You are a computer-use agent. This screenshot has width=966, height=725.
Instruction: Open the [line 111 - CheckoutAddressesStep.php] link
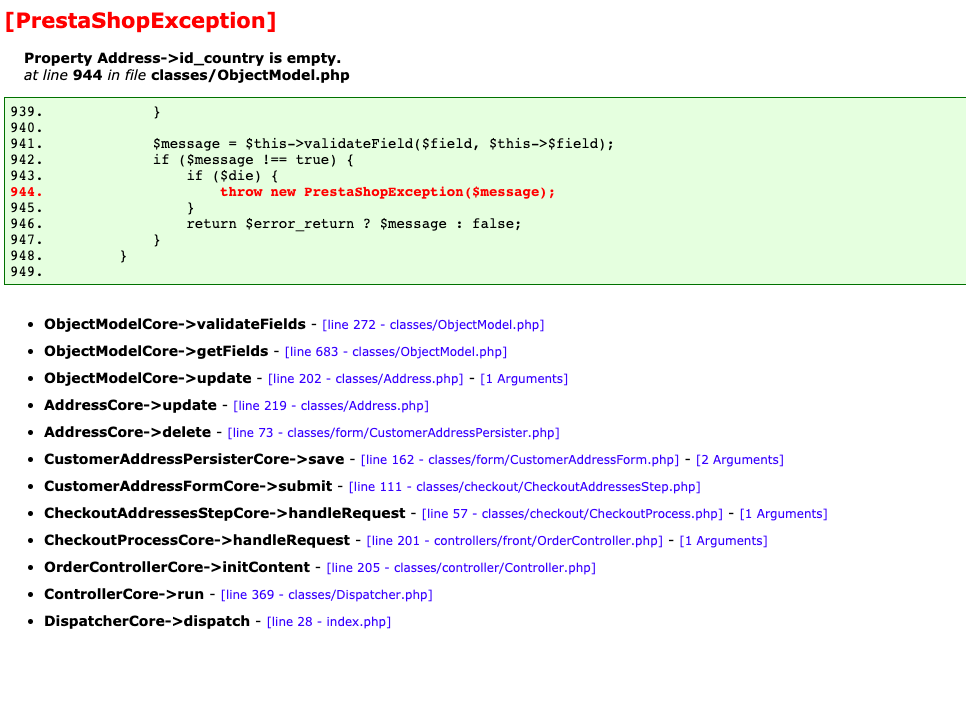(x=525, y=487)
